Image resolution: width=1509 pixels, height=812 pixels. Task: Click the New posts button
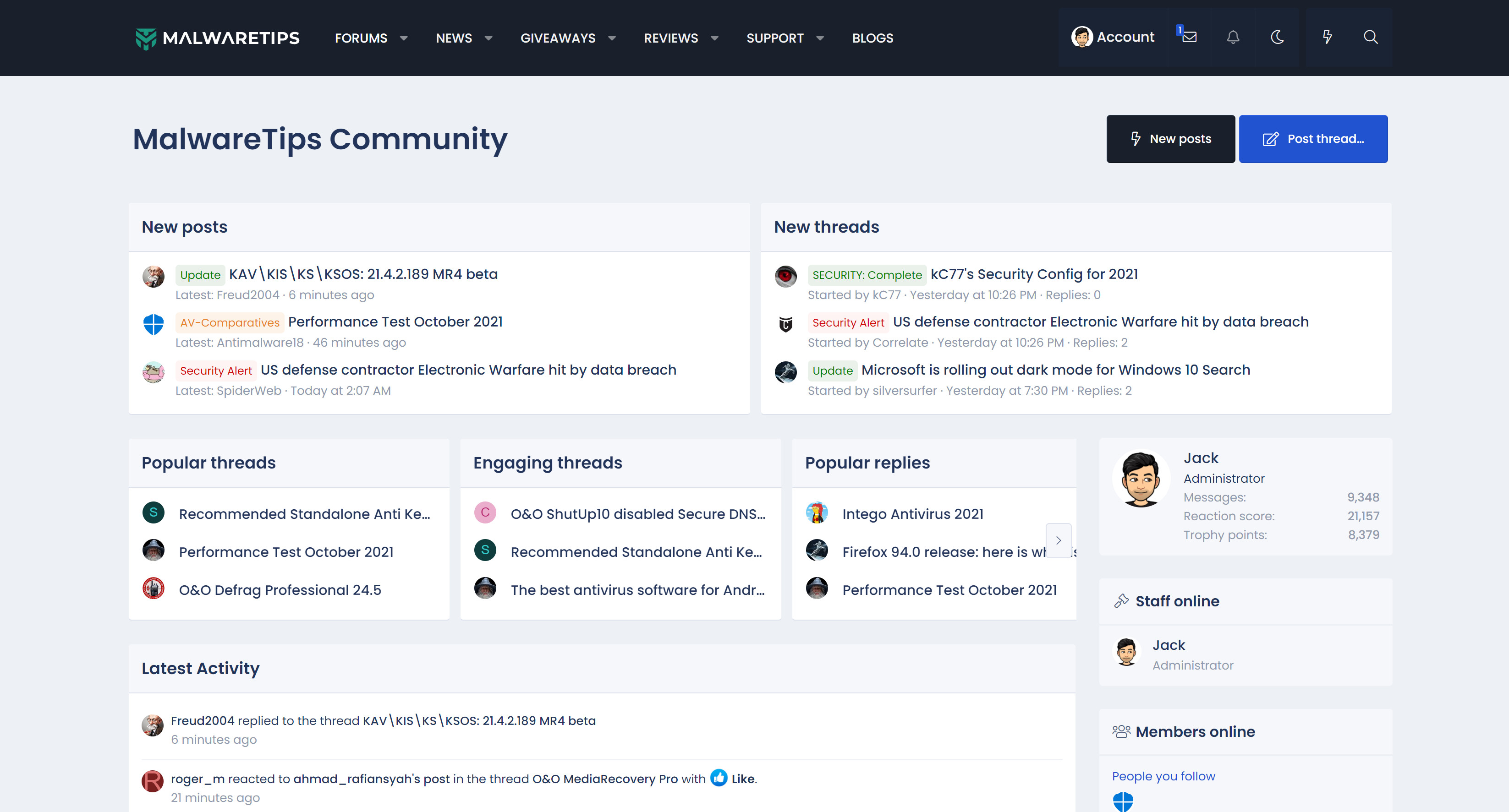click(x=1170, y=139)
